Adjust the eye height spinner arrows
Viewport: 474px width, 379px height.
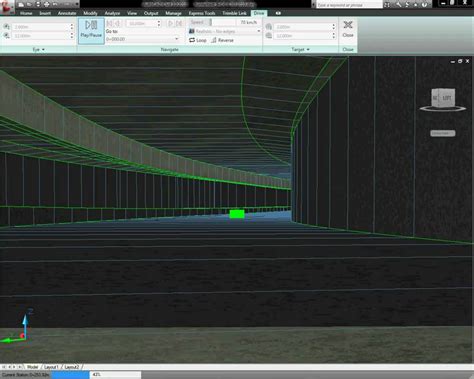[72, 27]
